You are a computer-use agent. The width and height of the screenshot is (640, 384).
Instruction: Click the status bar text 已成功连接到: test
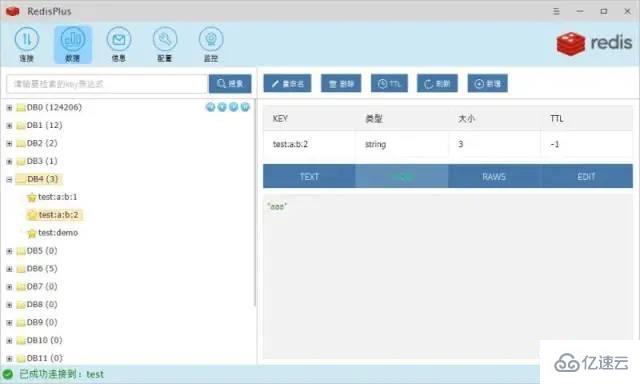(x=62, y=374)
